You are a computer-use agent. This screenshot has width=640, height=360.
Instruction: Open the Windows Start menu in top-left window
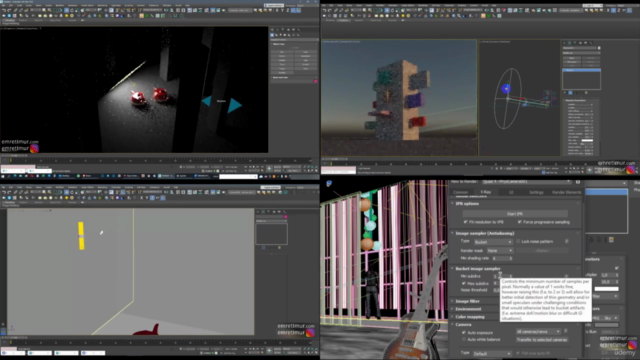(x=3, y=176)
